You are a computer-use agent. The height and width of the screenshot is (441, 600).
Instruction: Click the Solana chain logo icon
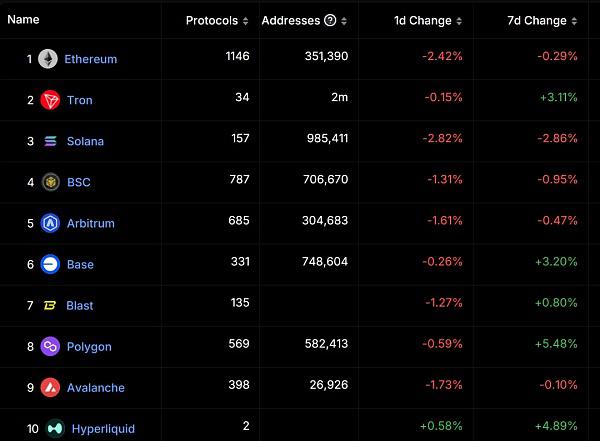tap(50, 141)
